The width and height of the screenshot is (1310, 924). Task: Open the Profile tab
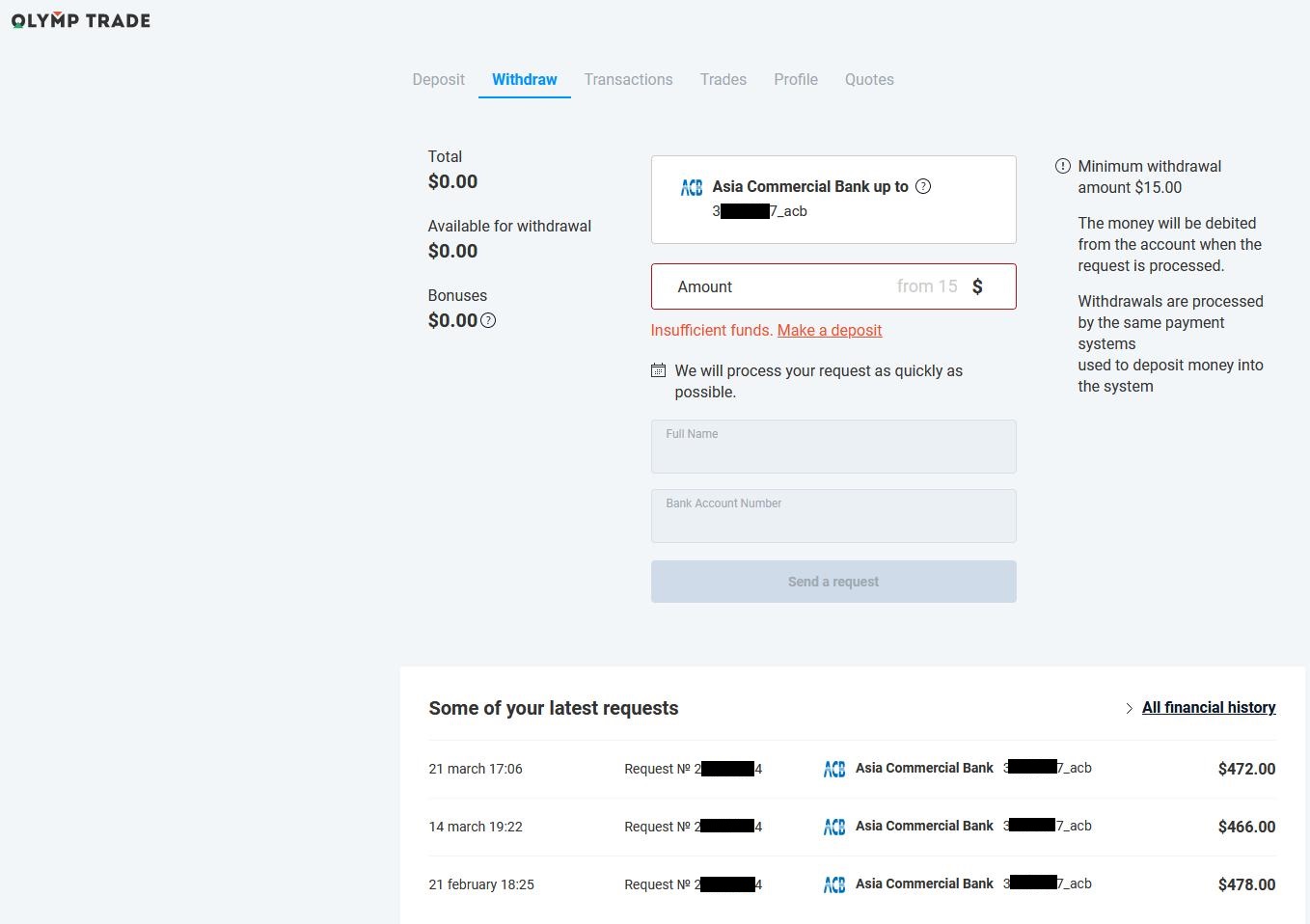(x=795, y=79)
